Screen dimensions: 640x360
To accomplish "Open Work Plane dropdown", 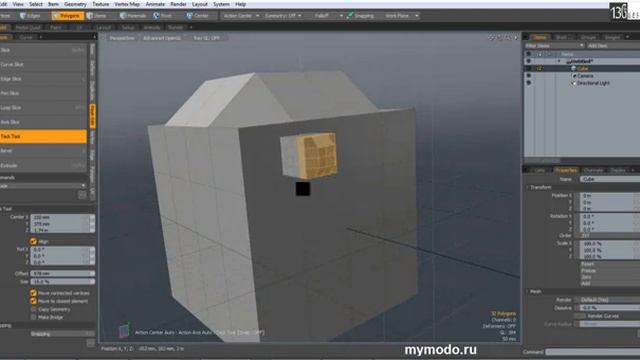I will [x=401, y=16].
